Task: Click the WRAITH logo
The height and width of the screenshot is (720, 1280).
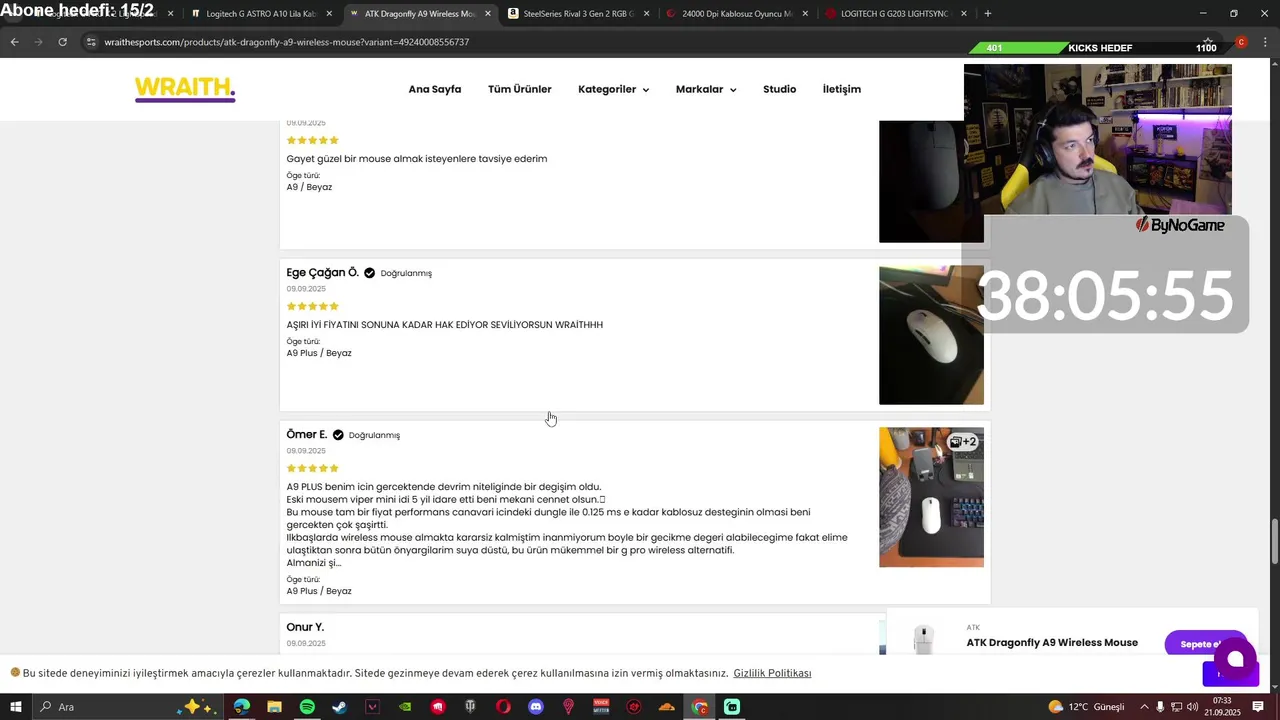Action: (x=185, y=89)
